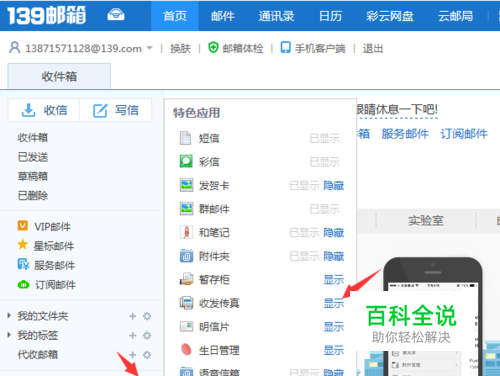Click the 星标邮件 sidebar label

(54, 246)
